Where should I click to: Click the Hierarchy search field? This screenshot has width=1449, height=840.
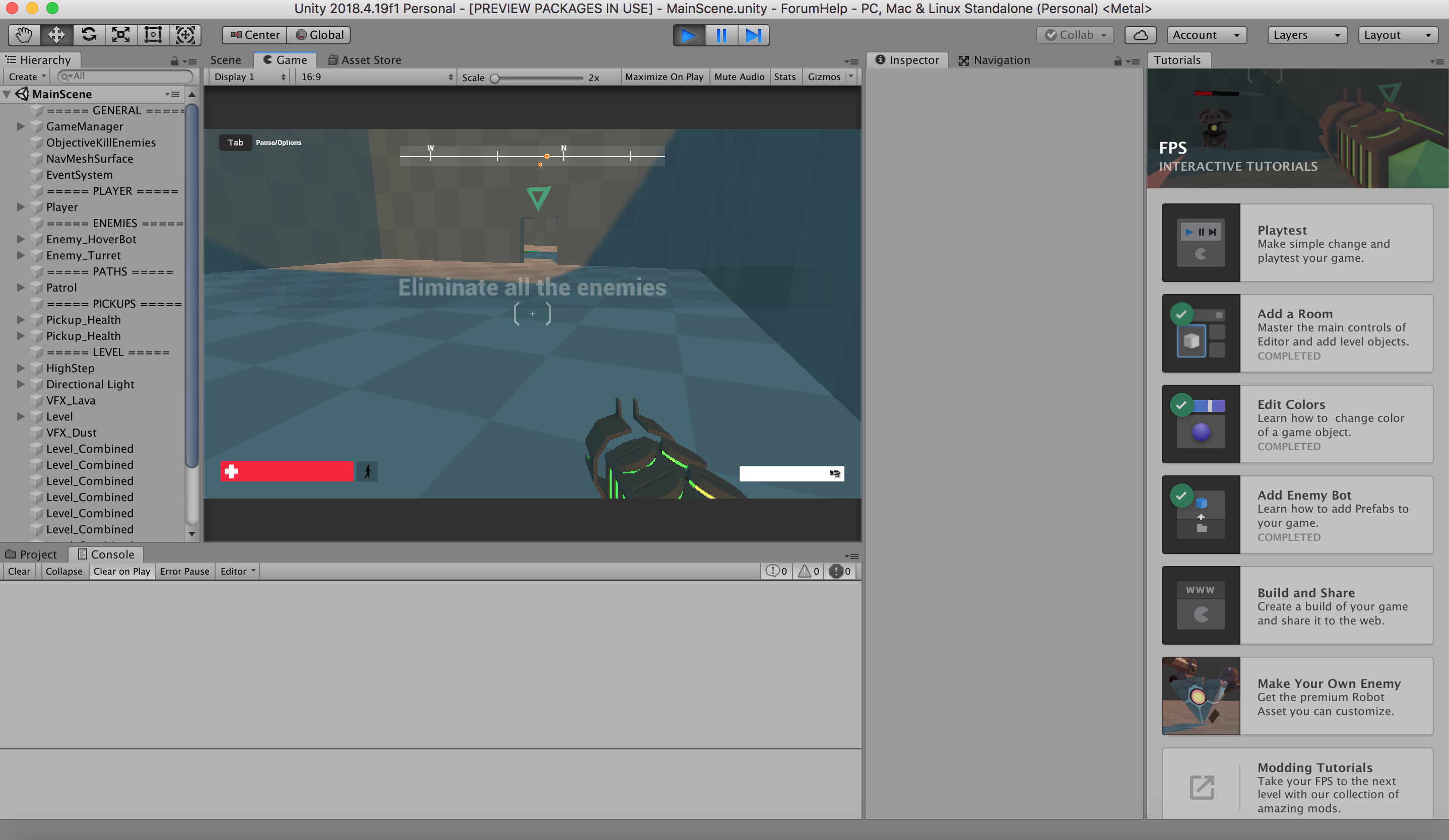click(123, 76)
